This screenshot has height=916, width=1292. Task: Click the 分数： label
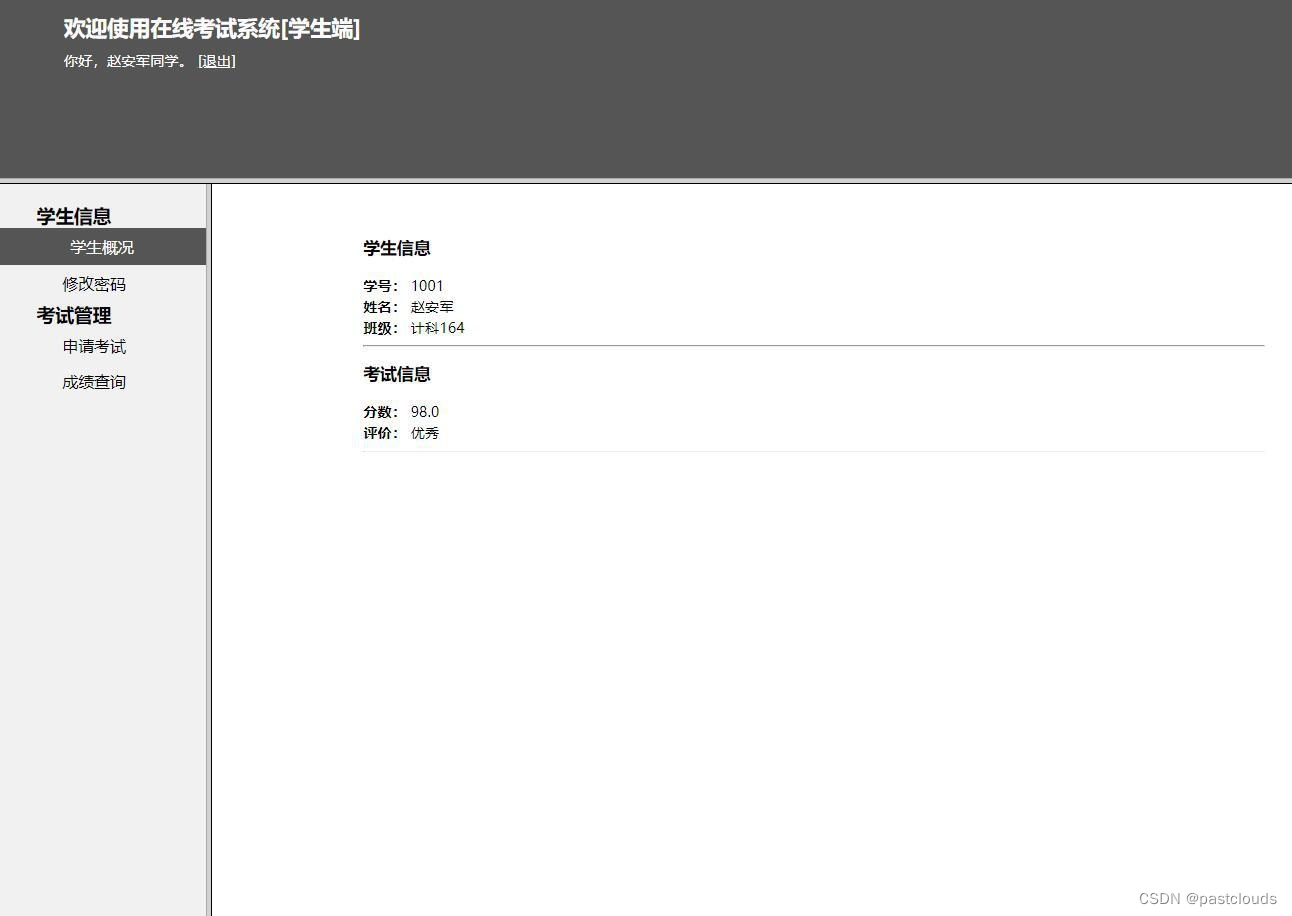click(381, 412)
